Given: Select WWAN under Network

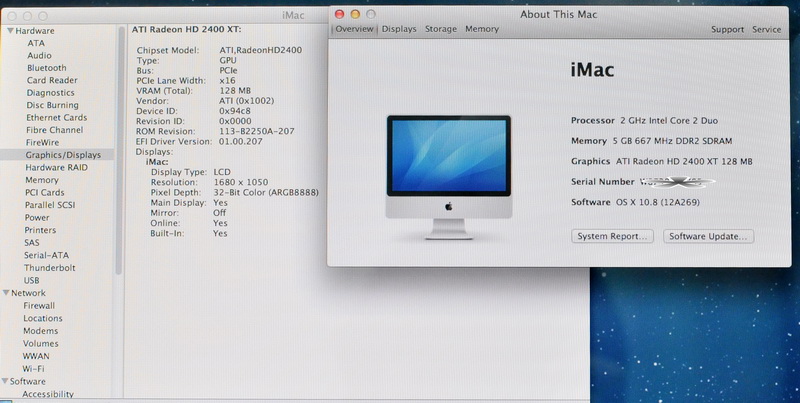Looking at the screenshot, I should (x=36, y=356).
